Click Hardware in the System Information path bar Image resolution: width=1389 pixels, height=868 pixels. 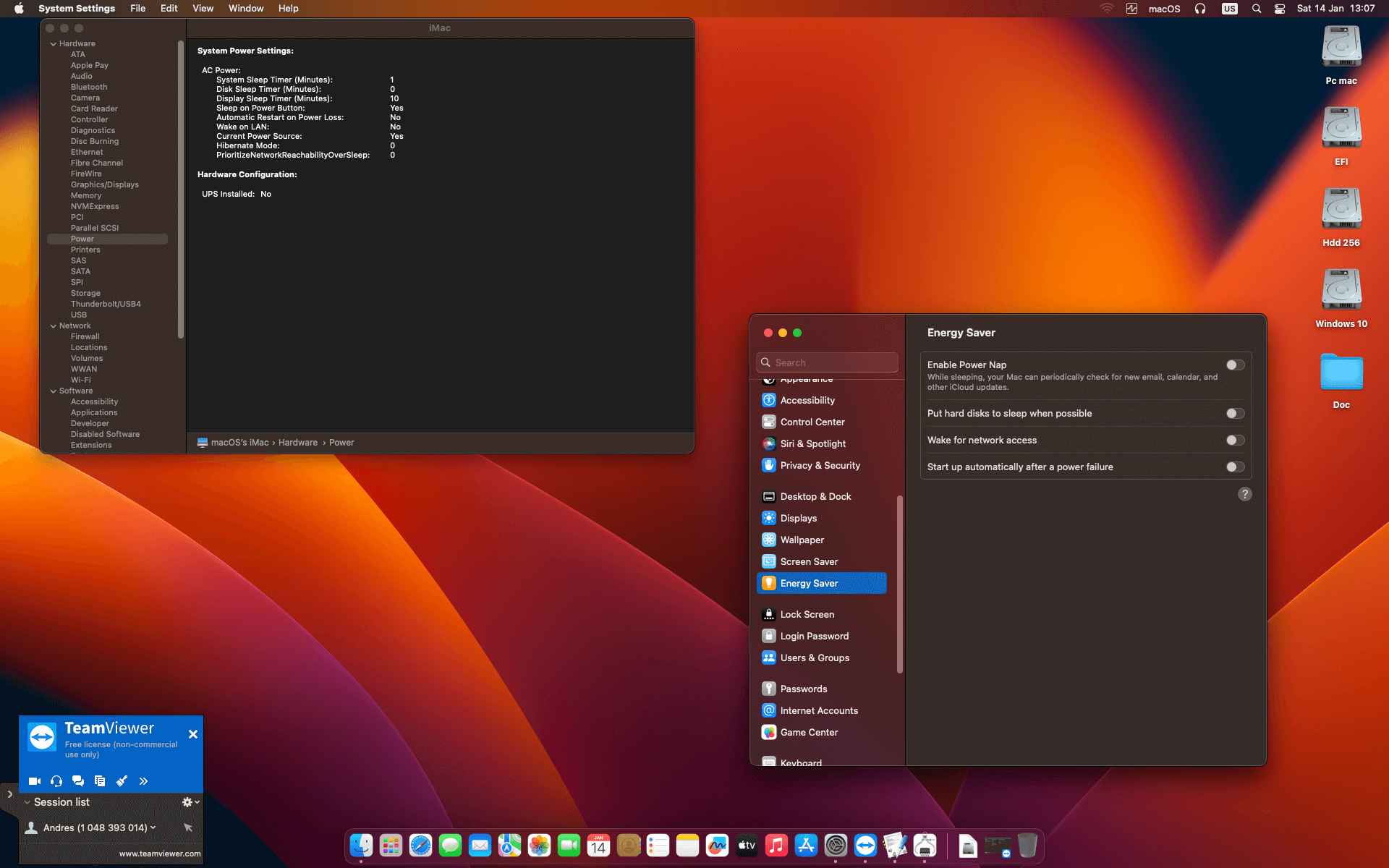coord(298,443)
